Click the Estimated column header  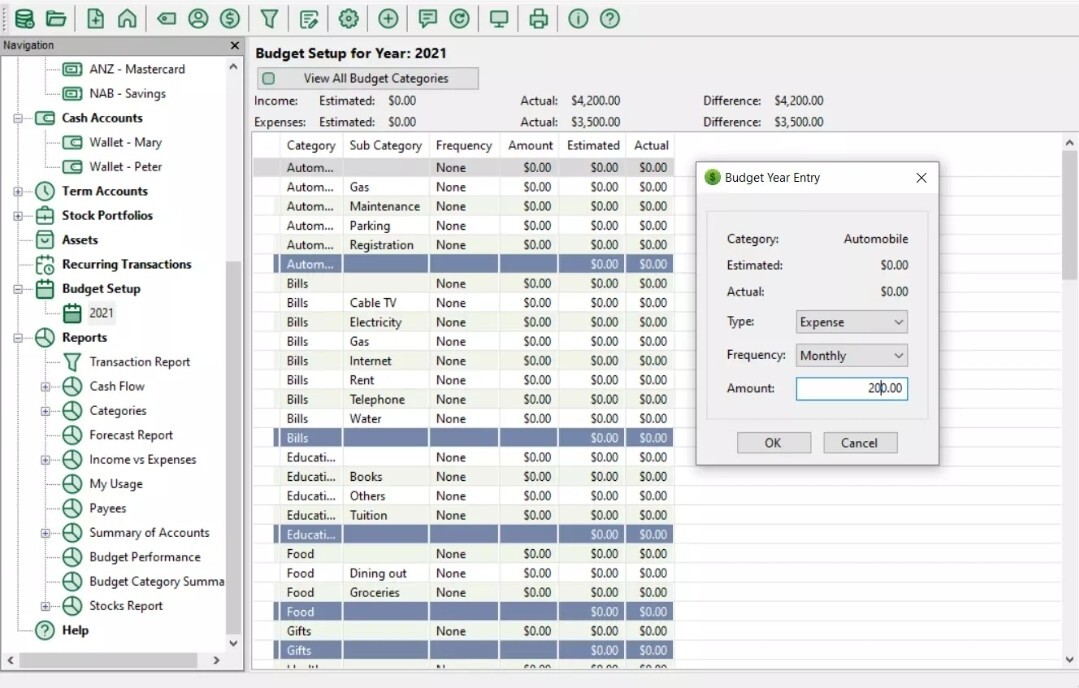click(x=593, y=146)
